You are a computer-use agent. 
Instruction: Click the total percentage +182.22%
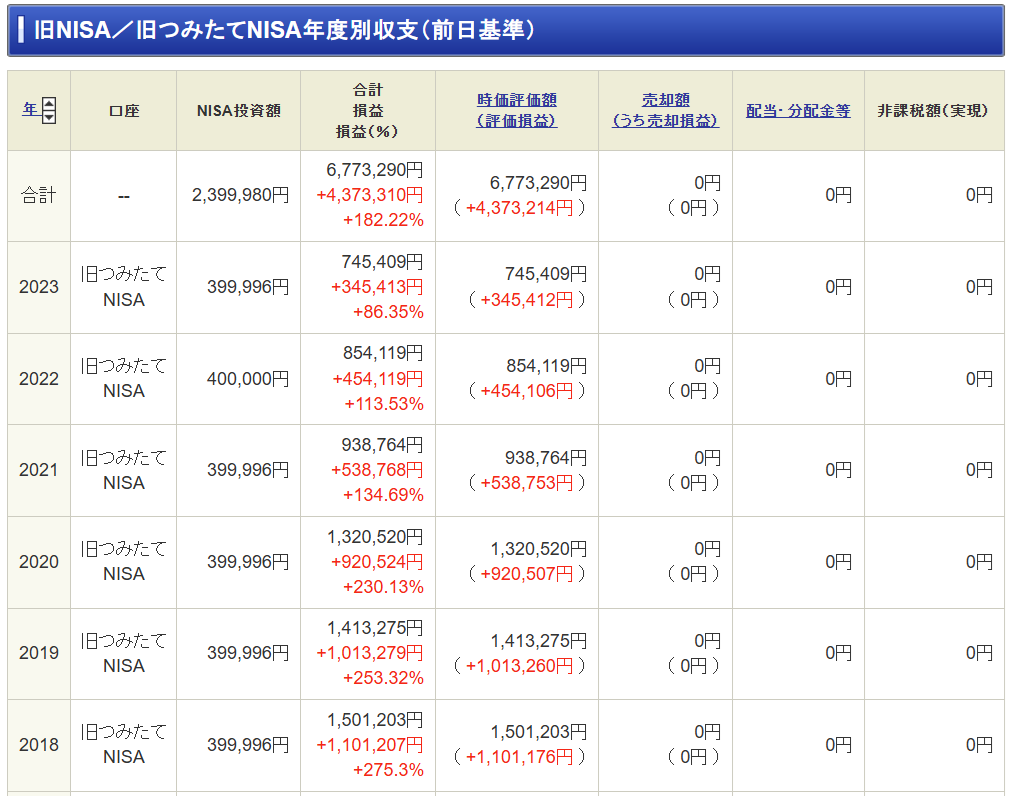coord(383,220)
